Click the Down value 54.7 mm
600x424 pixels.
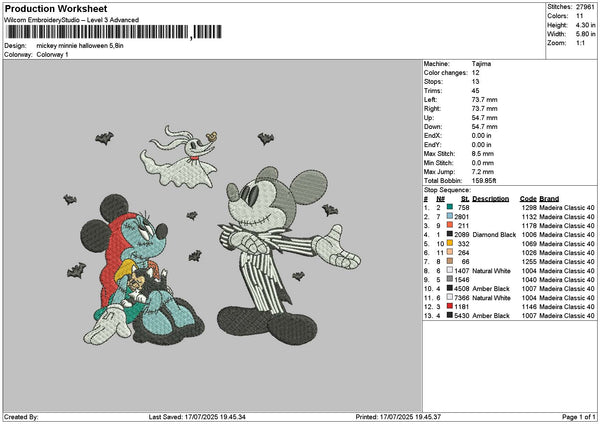(x=484, y=127)
